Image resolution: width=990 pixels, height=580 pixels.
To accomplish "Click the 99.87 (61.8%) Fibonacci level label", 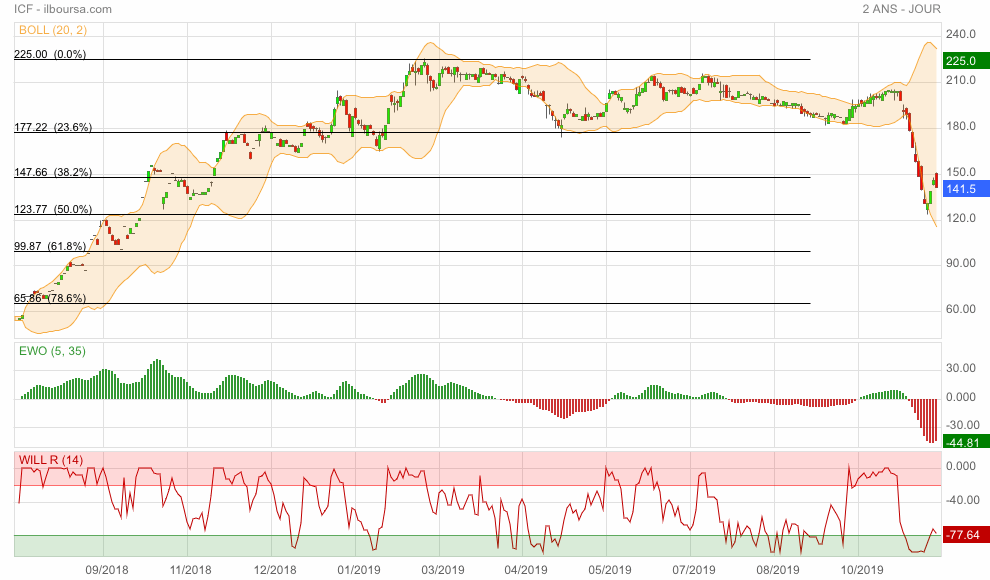I will (x=50, y=246).
